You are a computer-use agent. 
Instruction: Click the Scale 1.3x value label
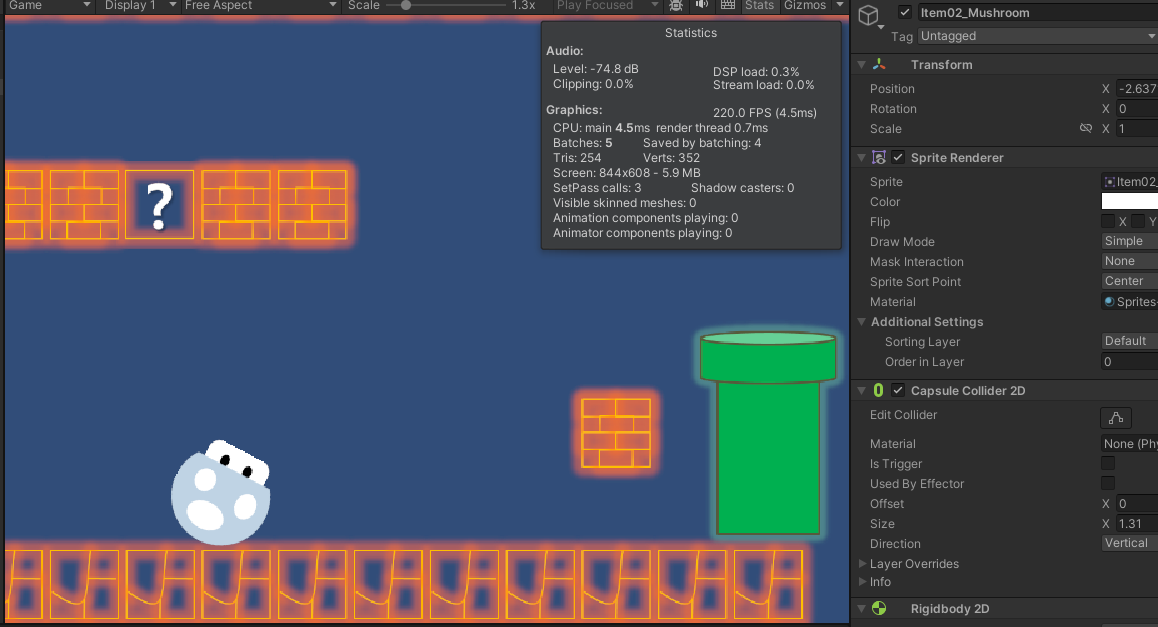[x=524, y=5]
